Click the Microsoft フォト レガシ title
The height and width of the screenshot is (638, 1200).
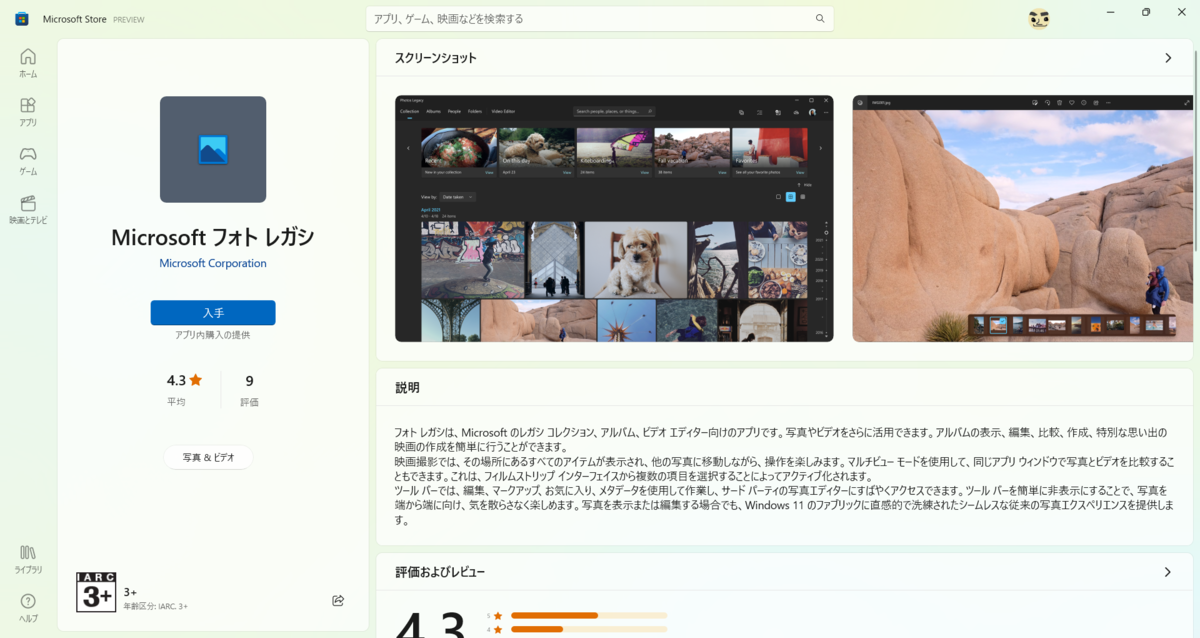coord(213,237)
